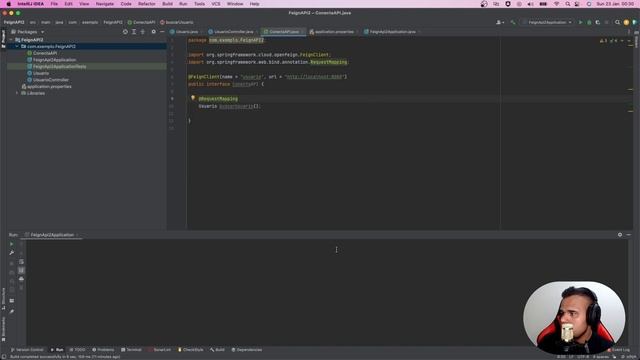The height and width of the screenshot is (360, 640).
Task: Select Usuario class in project tree
Action: (x=41, y=73)
